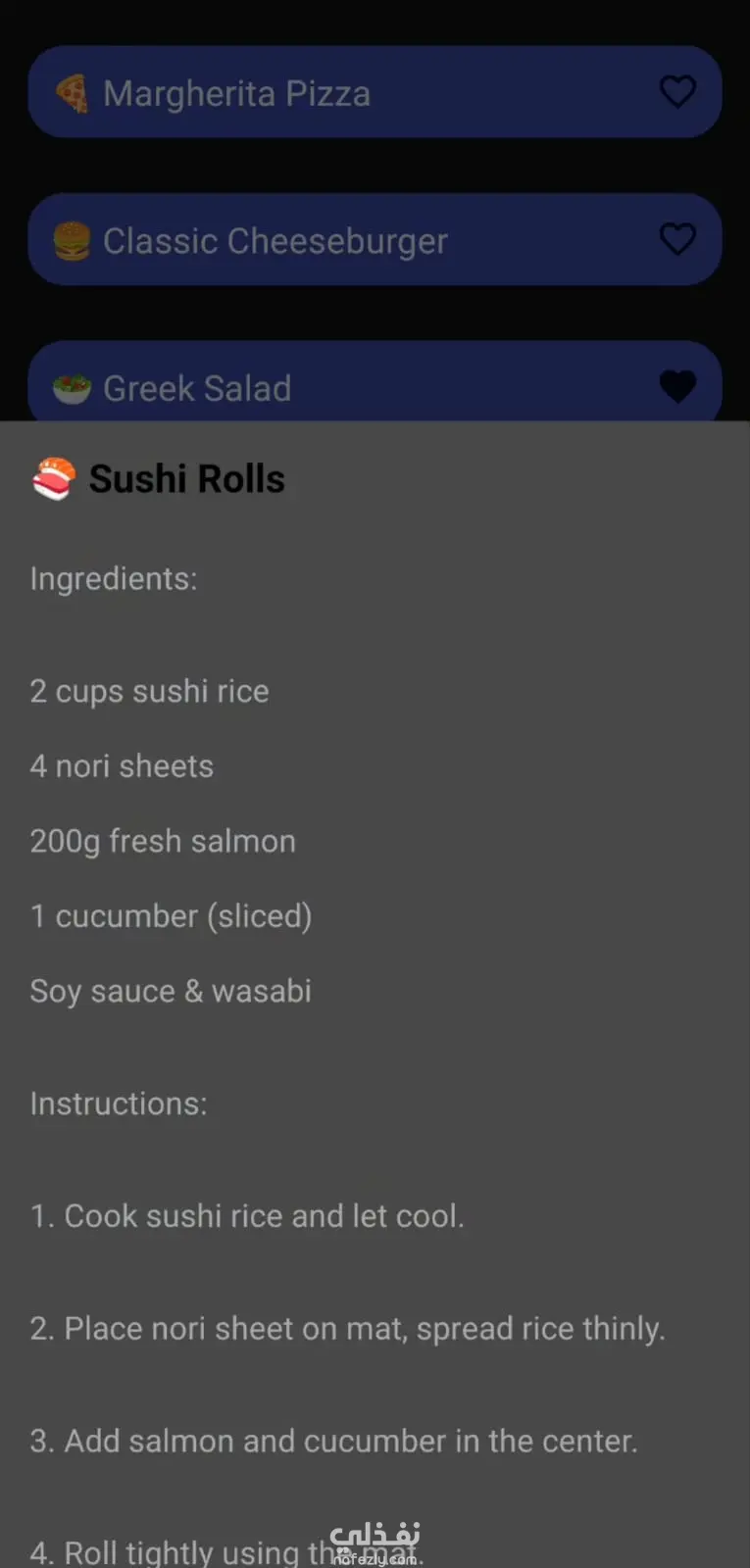Tap the "1 cucumber (sliced)" ingredient
The width and height of the screenshot is (750, 1568).
click(171, 916)
